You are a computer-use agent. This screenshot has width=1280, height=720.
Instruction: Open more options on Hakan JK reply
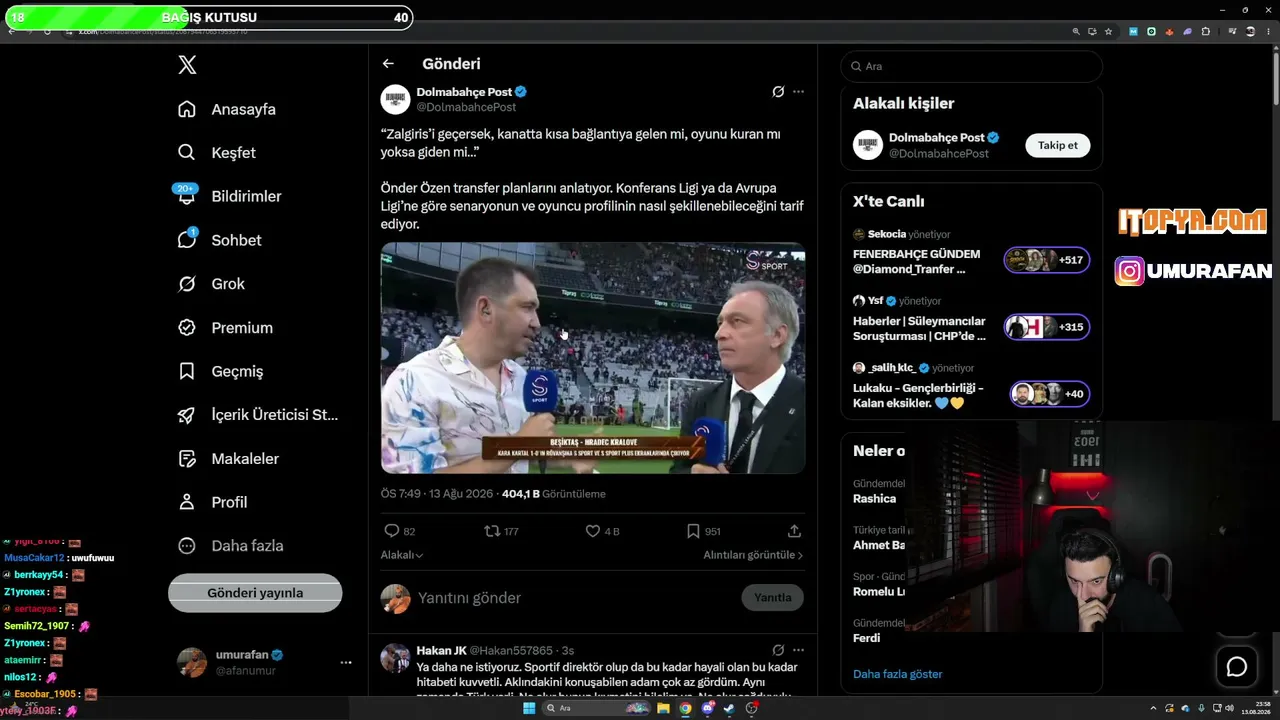pyautogui.click(x=798, y=650)
